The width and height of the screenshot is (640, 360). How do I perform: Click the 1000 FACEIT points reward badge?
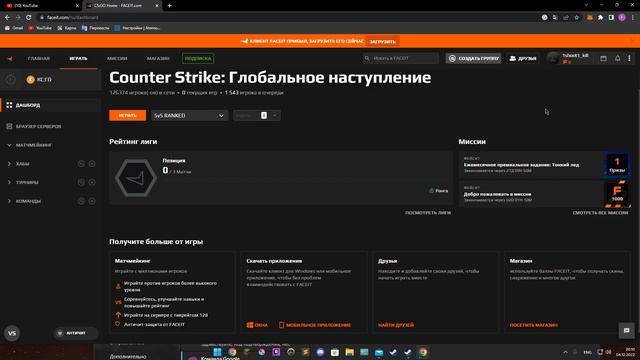(617, 194)
